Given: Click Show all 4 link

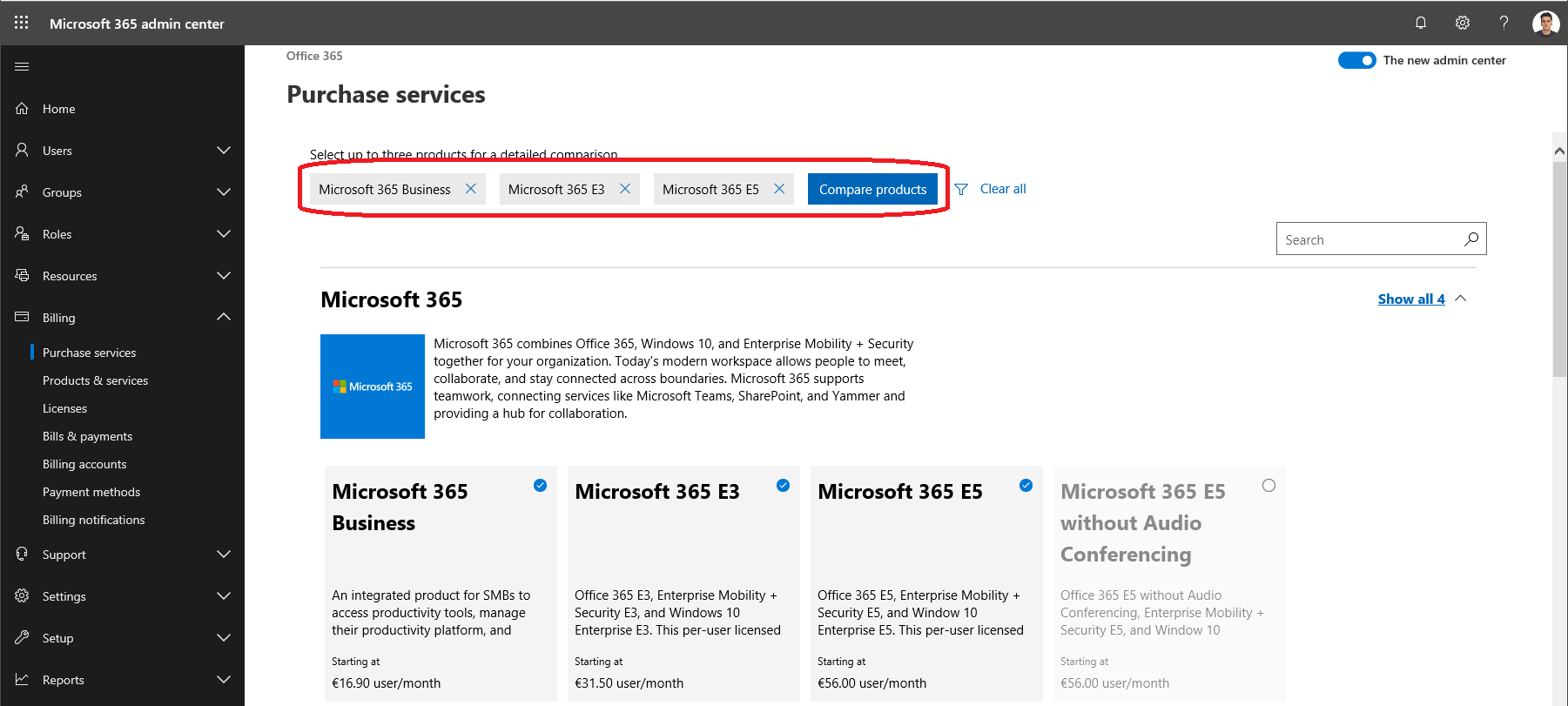Looking at the screenshot, I should click(1411, 299).
